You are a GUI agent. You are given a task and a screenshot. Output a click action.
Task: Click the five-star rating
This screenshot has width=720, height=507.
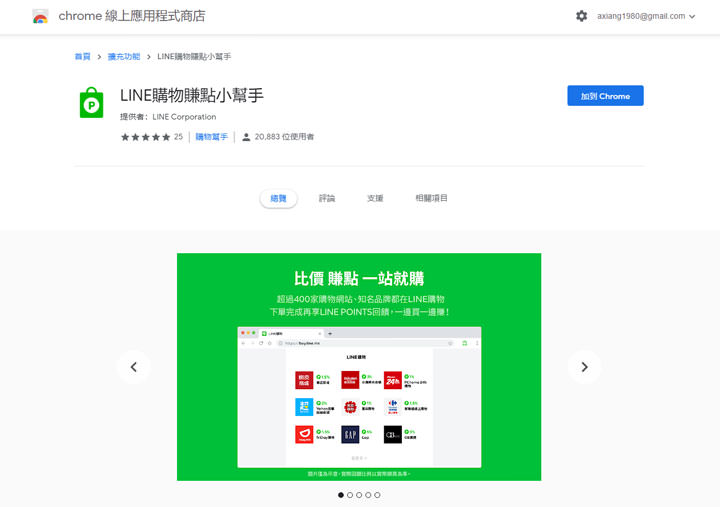(145, 137)
